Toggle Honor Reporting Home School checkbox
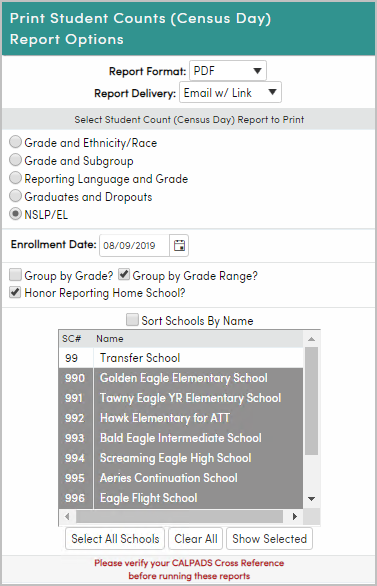Image resolution: width=377 pixels, height=586 pixels. coord(15,292)
